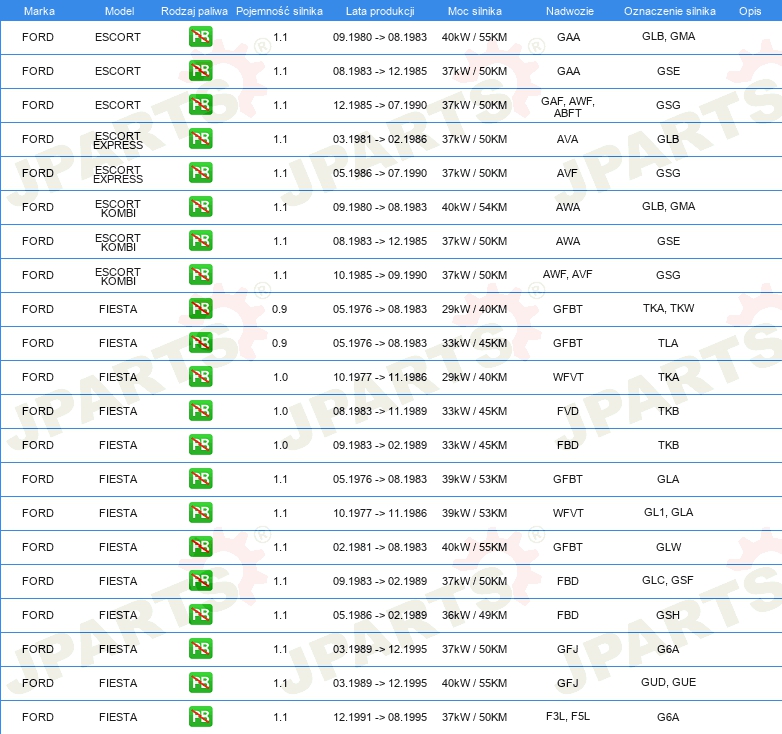Select the date range 10.1985 -> 09.1990

(380, 275)
